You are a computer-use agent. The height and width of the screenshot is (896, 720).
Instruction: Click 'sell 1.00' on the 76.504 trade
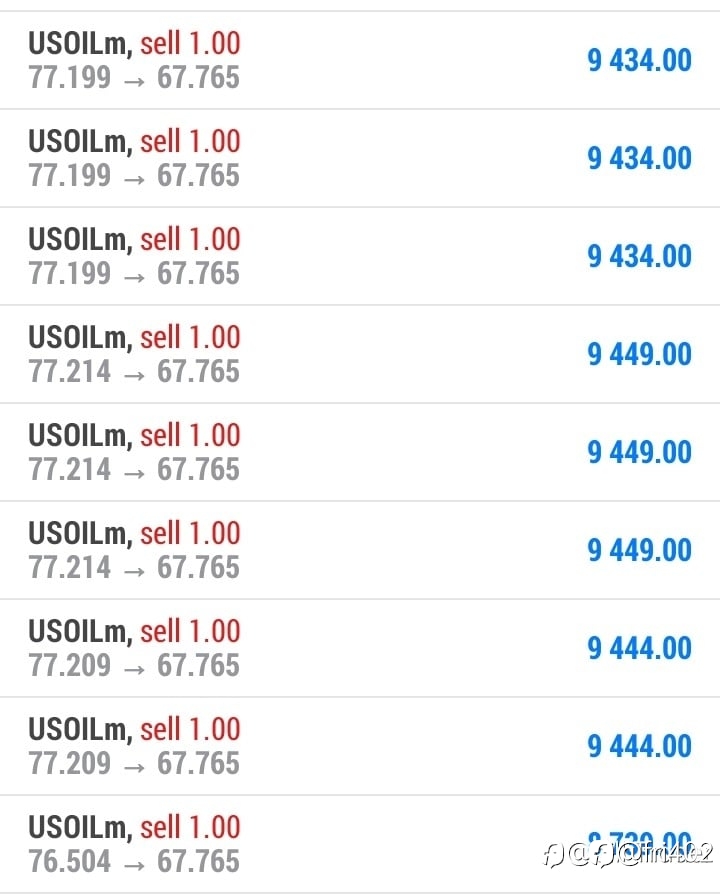[190, 827]
